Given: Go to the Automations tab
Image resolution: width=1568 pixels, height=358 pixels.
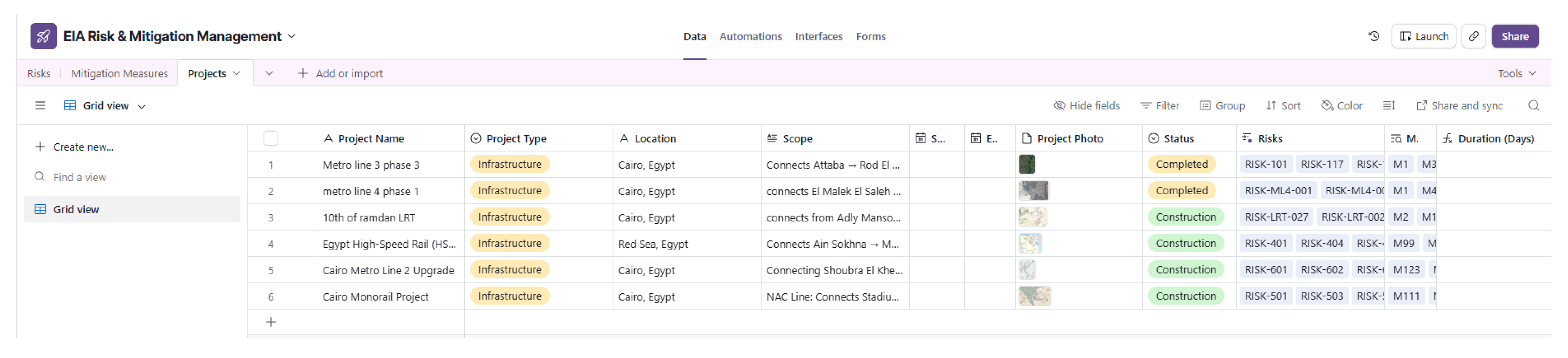Looking at the screenshot, I should click(750, 37).
